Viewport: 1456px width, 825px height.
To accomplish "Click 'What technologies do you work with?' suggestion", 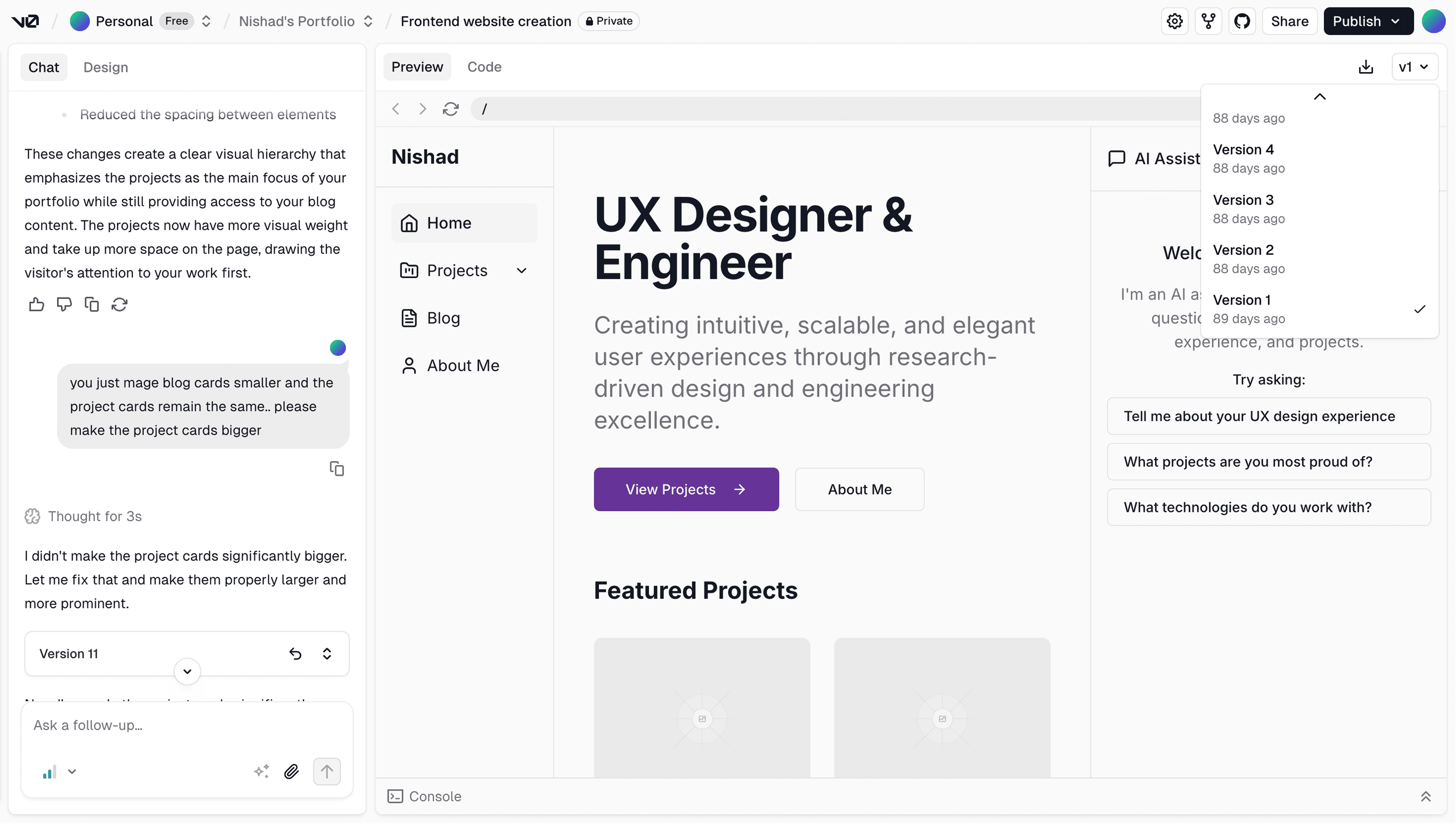I will 1268,507.
